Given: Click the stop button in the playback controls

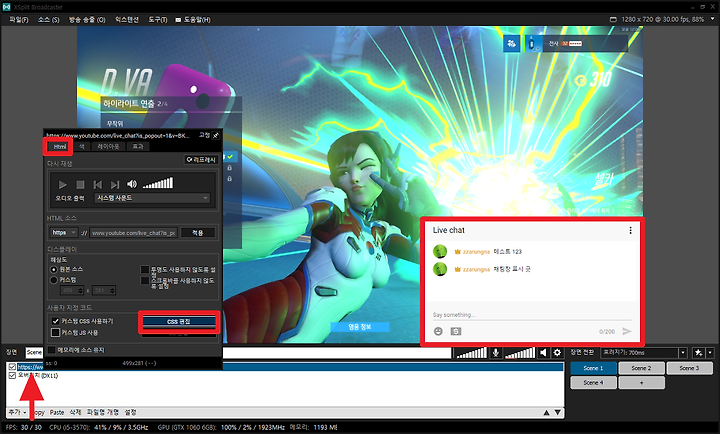Looking at the screenshot, I should (x=80, y=184).
